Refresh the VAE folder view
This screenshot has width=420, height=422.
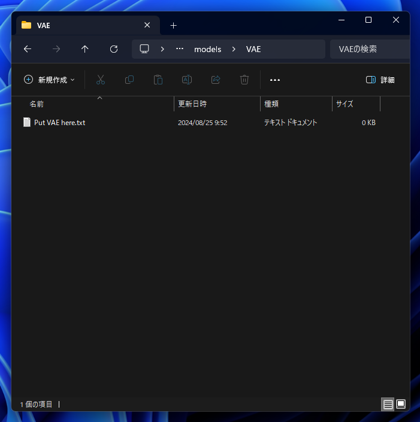click(114, 49)
